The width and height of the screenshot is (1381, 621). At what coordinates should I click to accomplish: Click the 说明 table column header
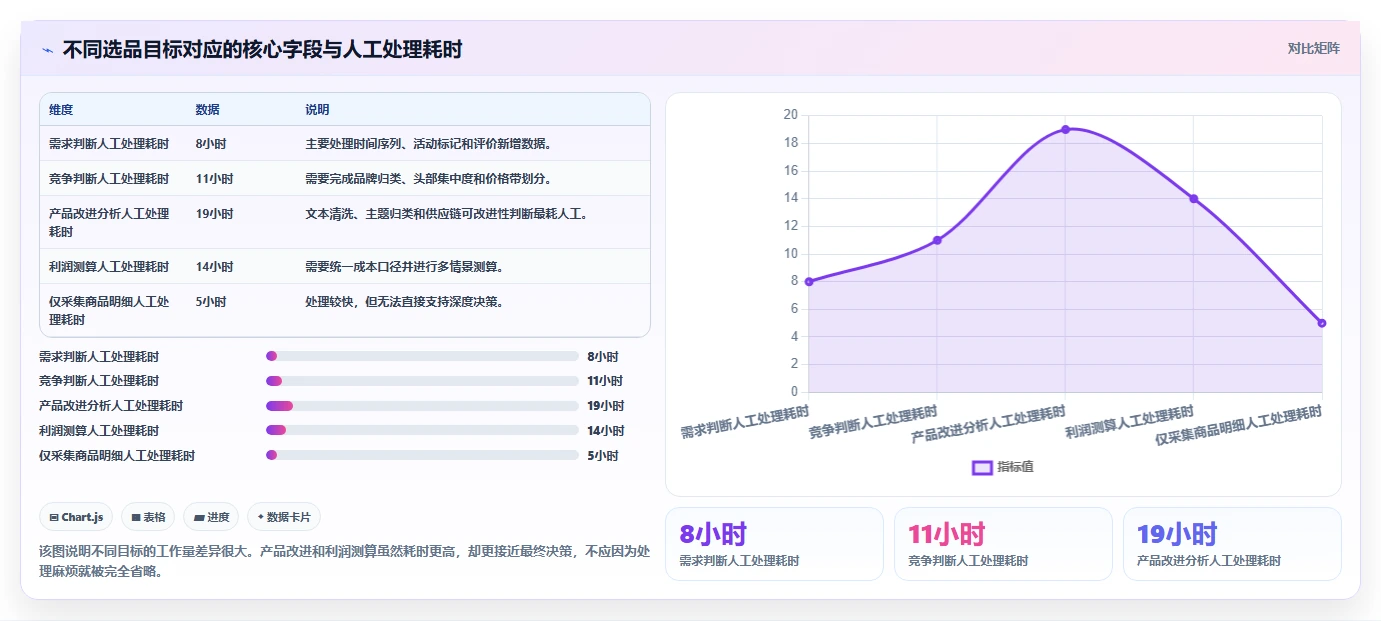tap(318, 110)
